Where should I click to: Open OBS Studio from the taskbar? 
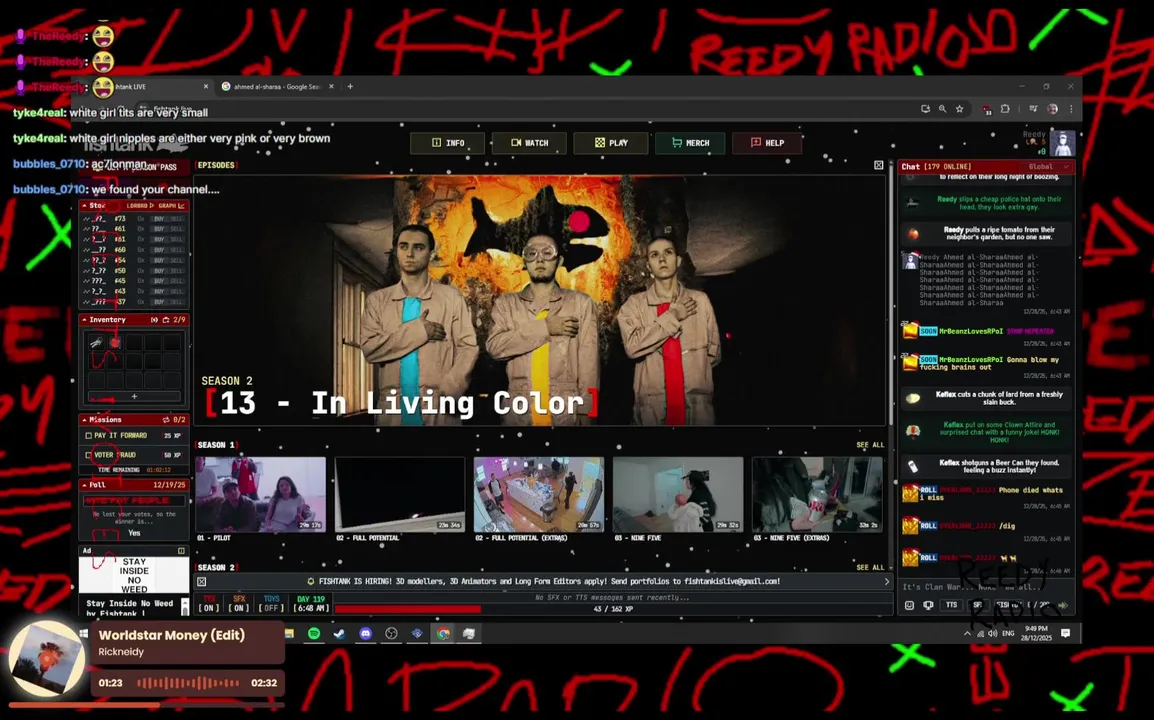click(x=392, y=634)
